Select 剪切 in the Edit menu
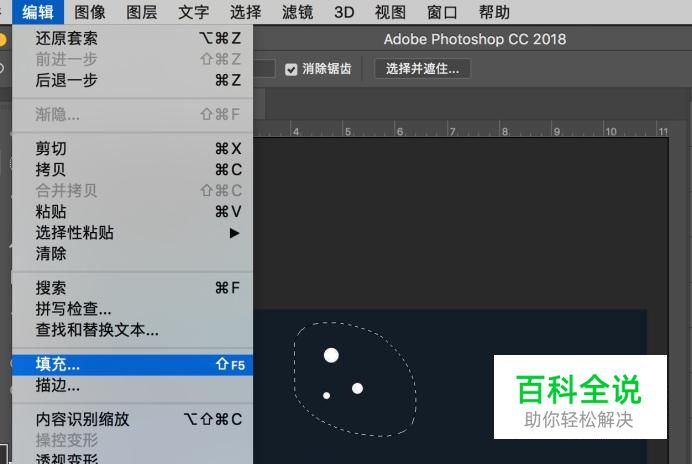Image resolution: width=692 pixels, height=464 pixels. pyautogui.click(x=132, y=148)
